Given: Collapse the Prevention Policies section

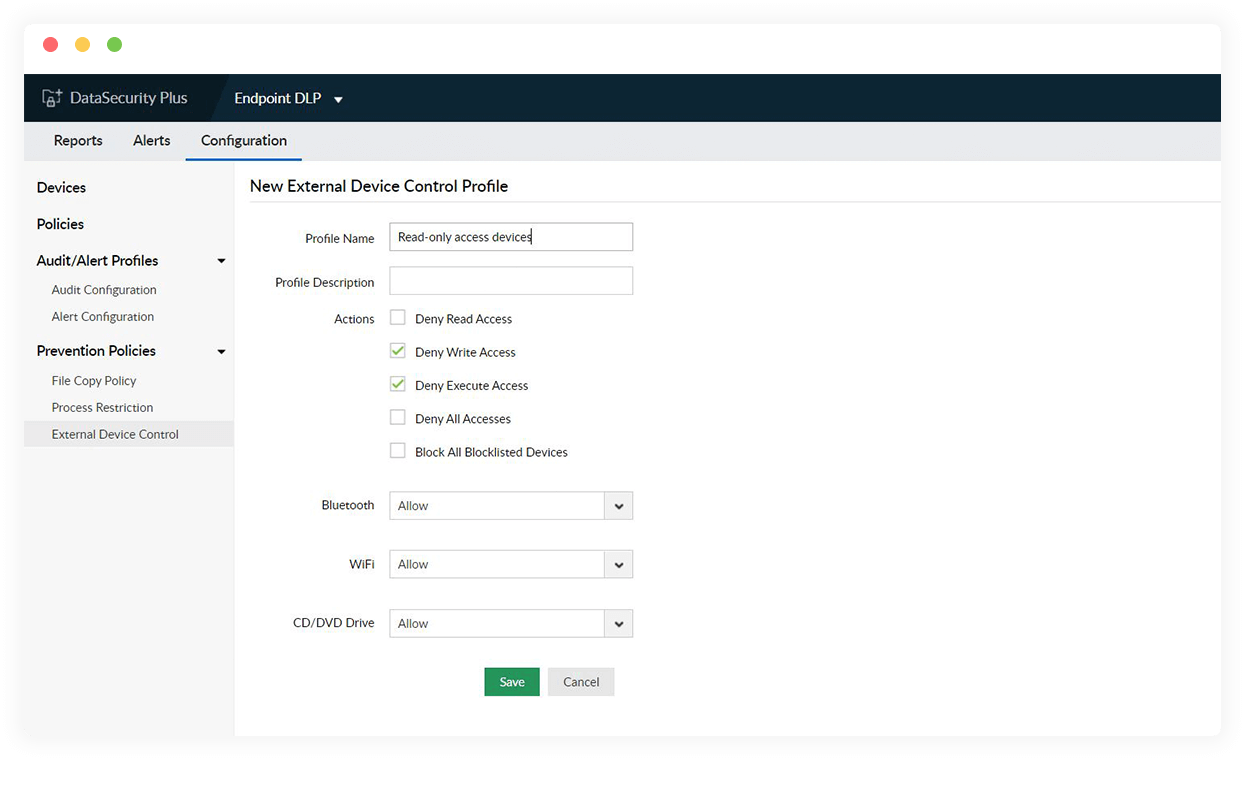Looking at the screenshot, I should pyautogui.click(x=221, y=351).
